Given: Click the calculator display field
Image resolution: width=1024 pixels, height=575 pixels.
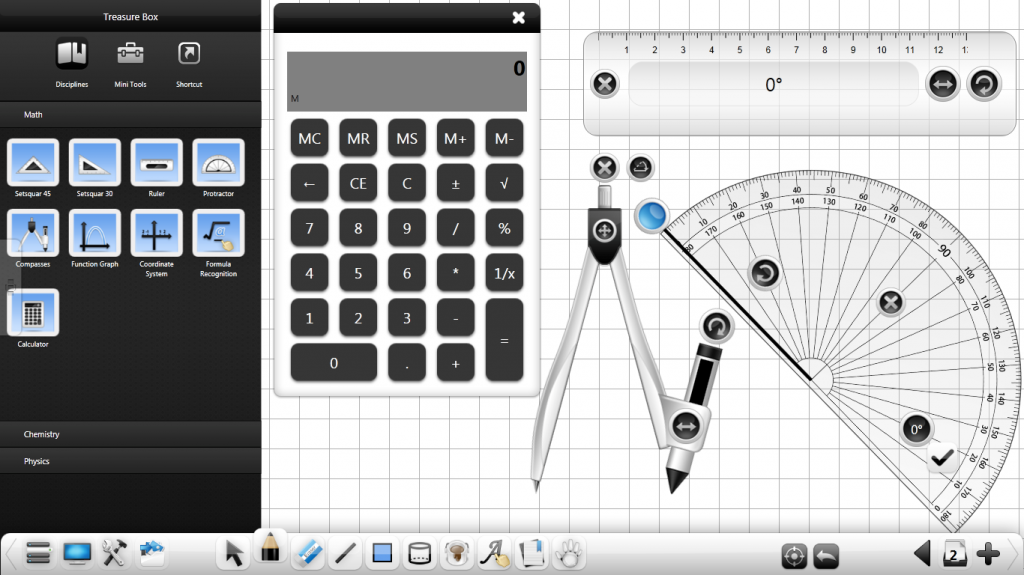Looking at the screenshot, I should point(407,81).
